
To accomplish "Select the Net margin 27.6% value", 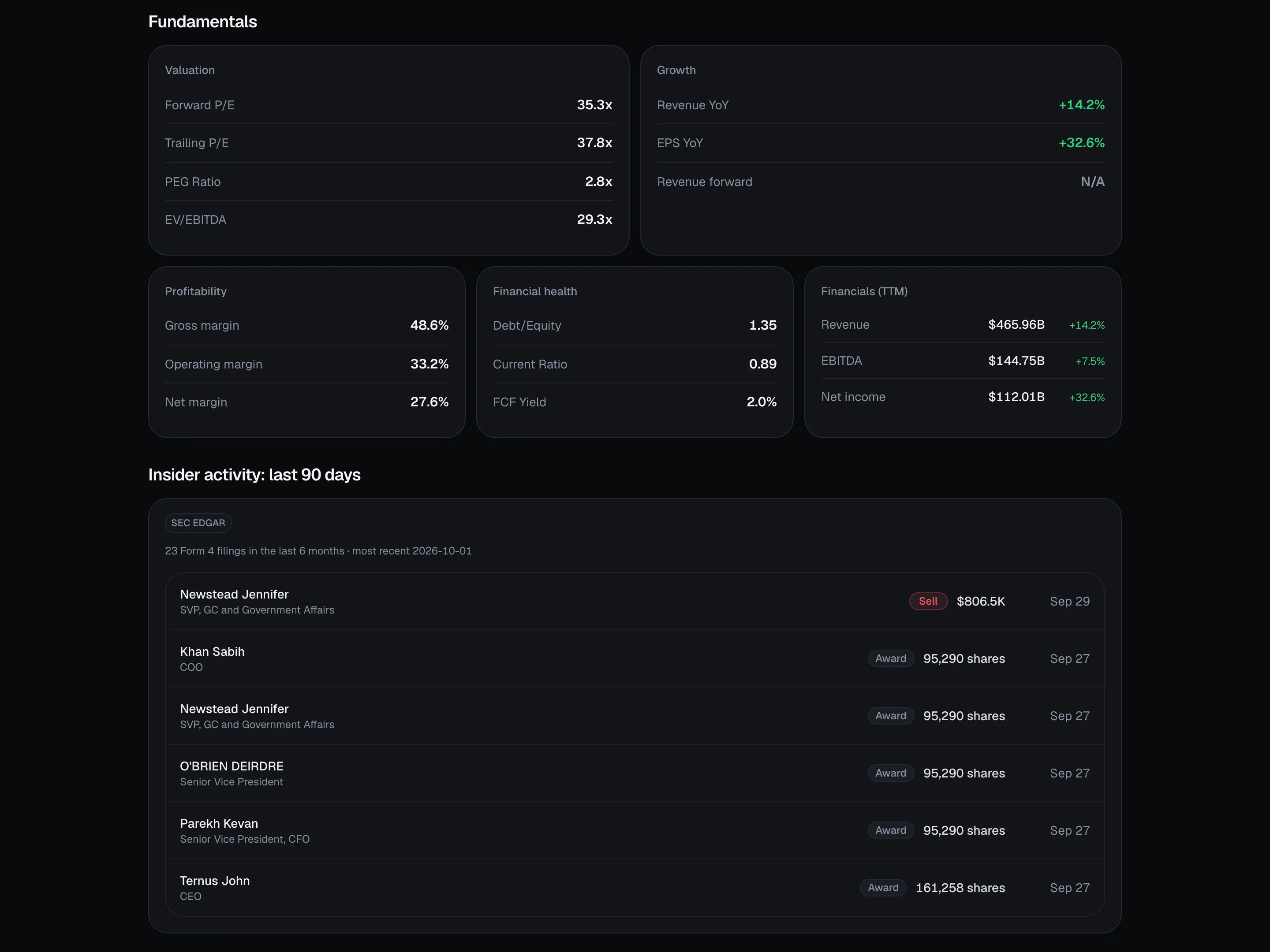I will pos(429,402).
